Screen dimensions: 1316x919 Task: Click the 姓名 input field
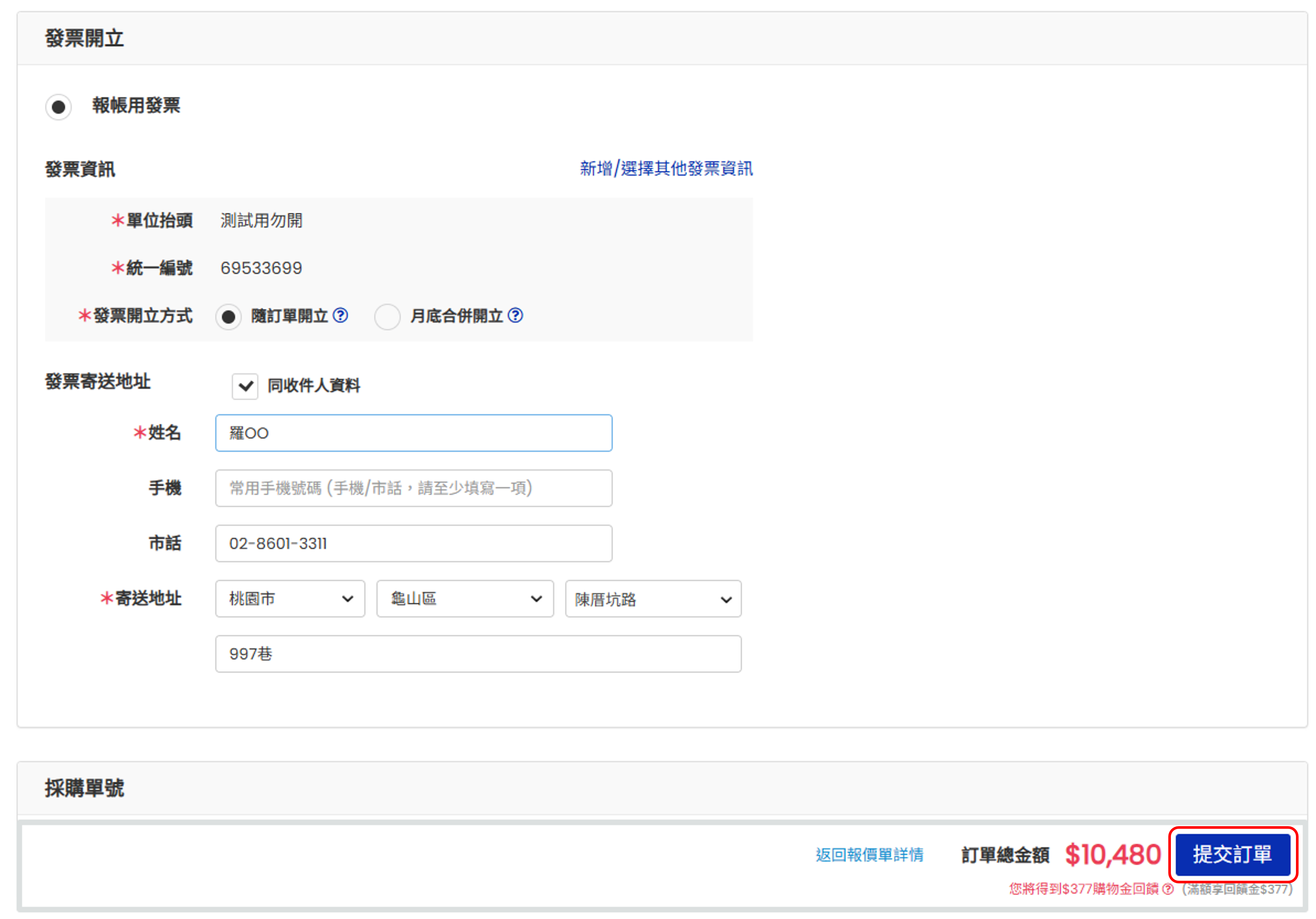(x=413, y=433)
